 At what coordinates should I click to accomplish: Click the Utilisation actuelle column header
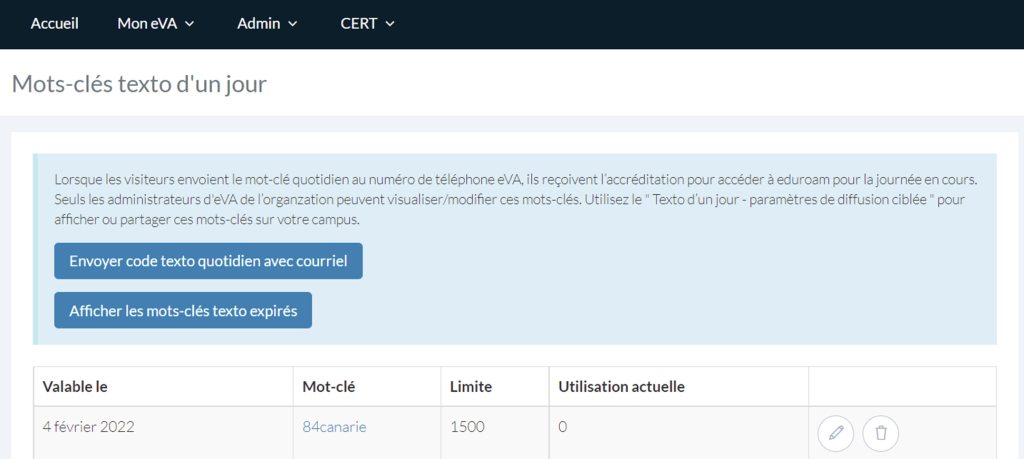(620, 386)
